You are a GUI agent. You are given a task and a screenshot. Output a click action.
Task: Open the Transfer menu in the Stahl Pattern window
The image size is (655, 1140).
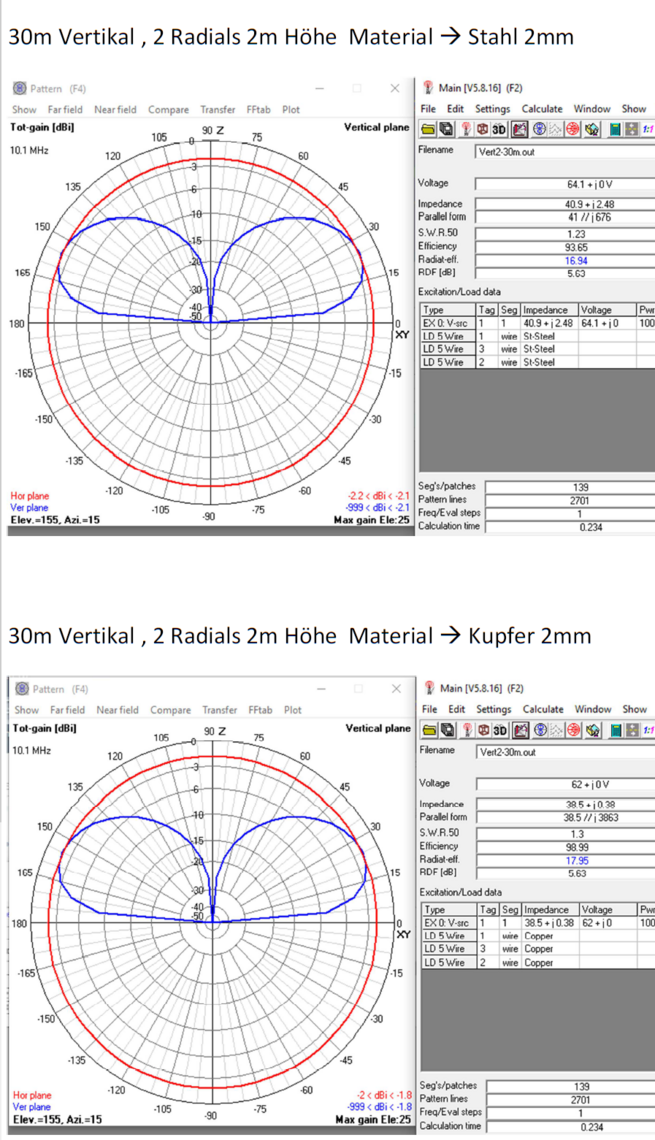(x=217, y=109)
